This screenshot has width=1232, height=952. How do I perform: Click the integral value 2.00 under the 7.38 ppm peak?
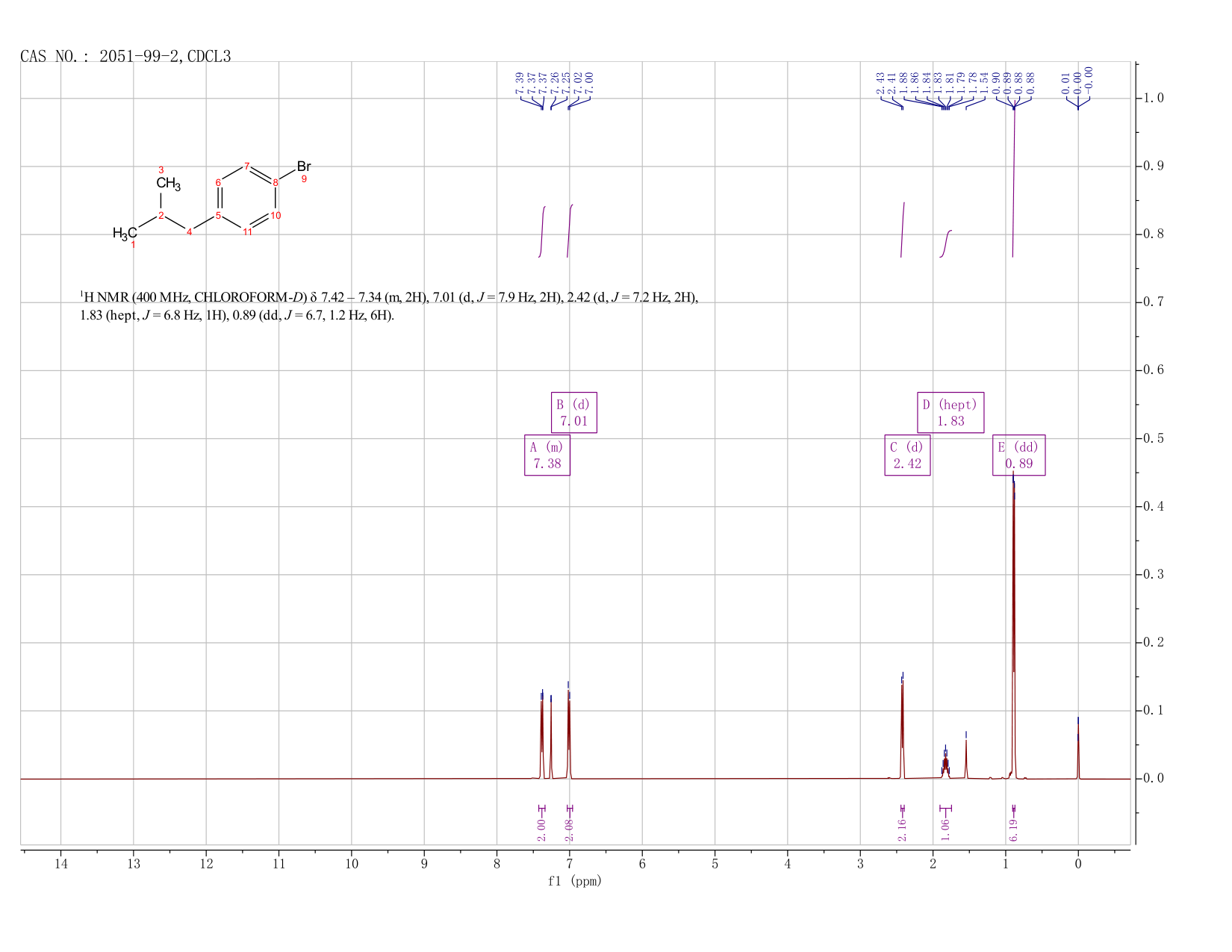(541, 830)
